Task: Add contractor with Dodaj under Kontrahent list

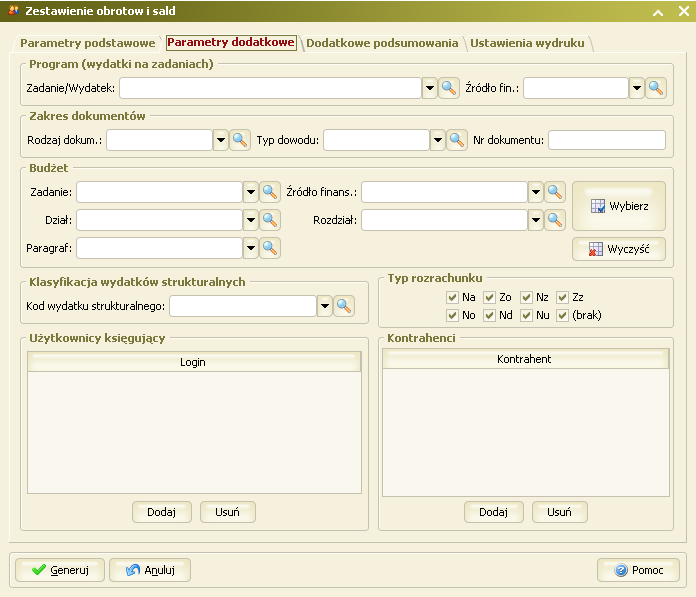Action: [x=494, y=512]
